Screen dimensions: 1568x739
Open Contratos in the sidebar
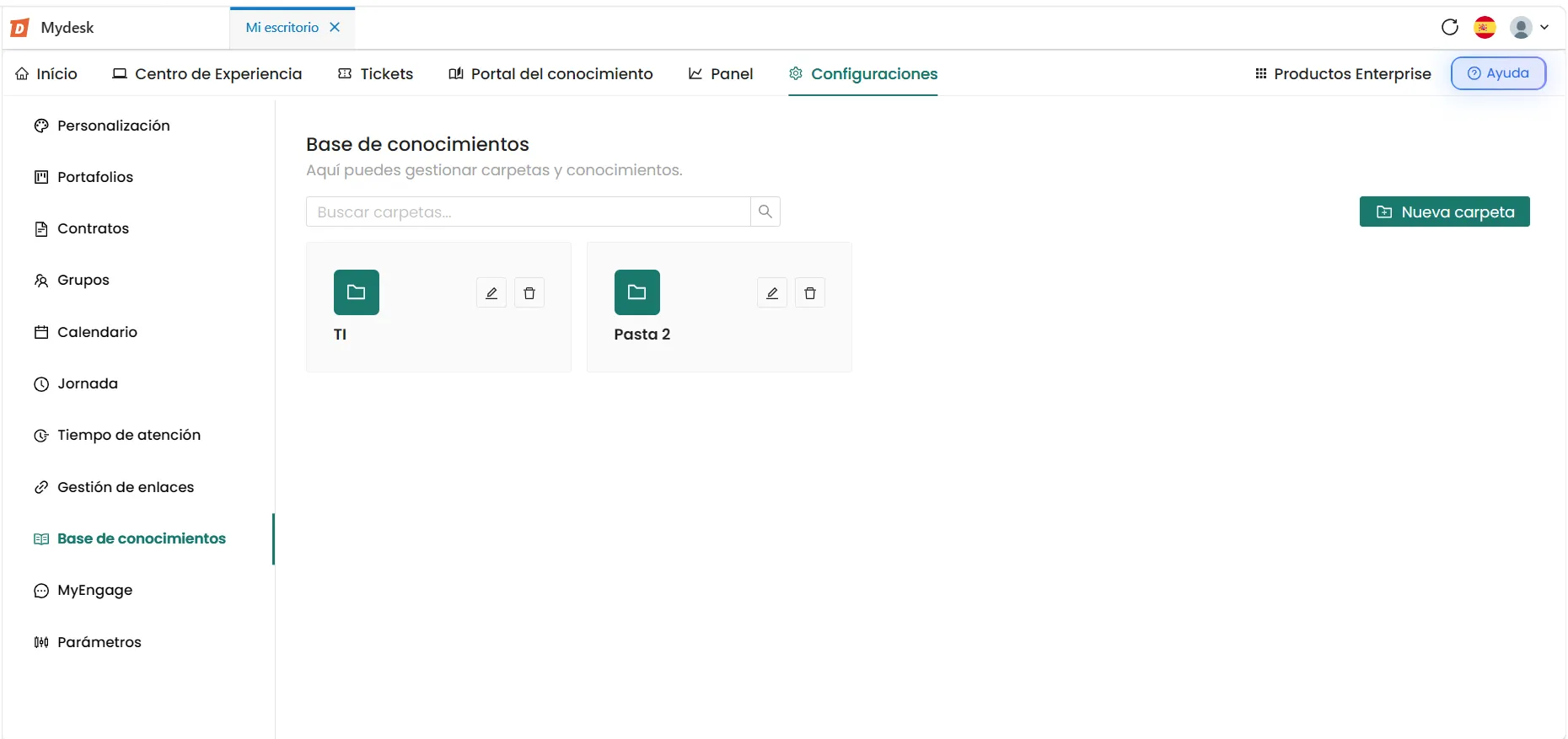[x=82, y=228]
